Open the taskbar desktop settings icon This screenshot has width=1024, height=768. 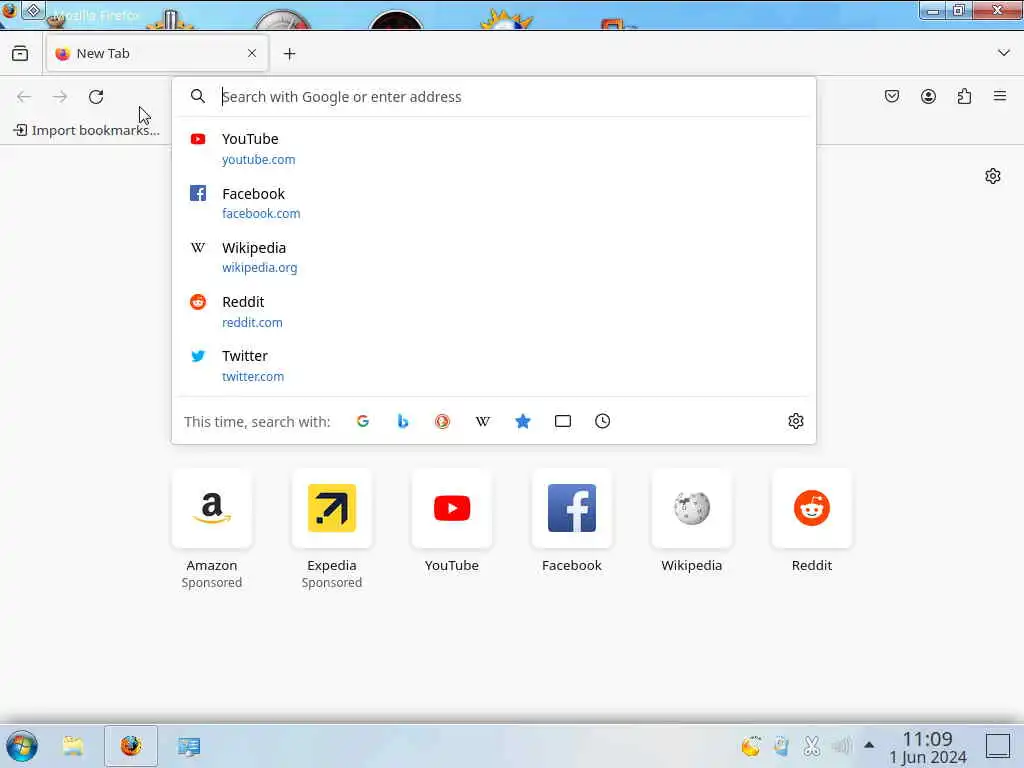pyautogui.click(x=189, y=746)
